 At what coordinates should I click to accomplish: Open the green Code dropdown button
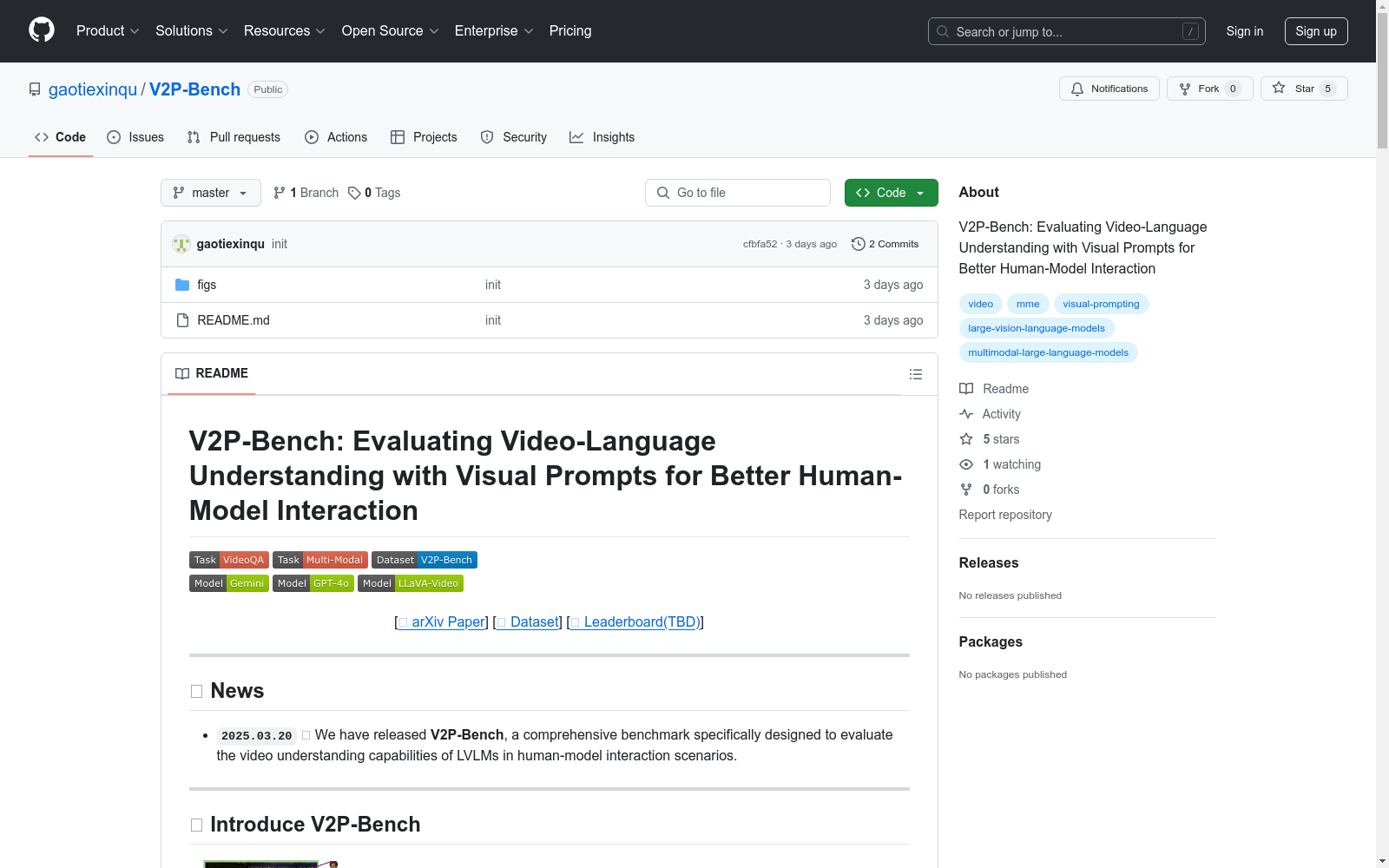click(891, 193)
